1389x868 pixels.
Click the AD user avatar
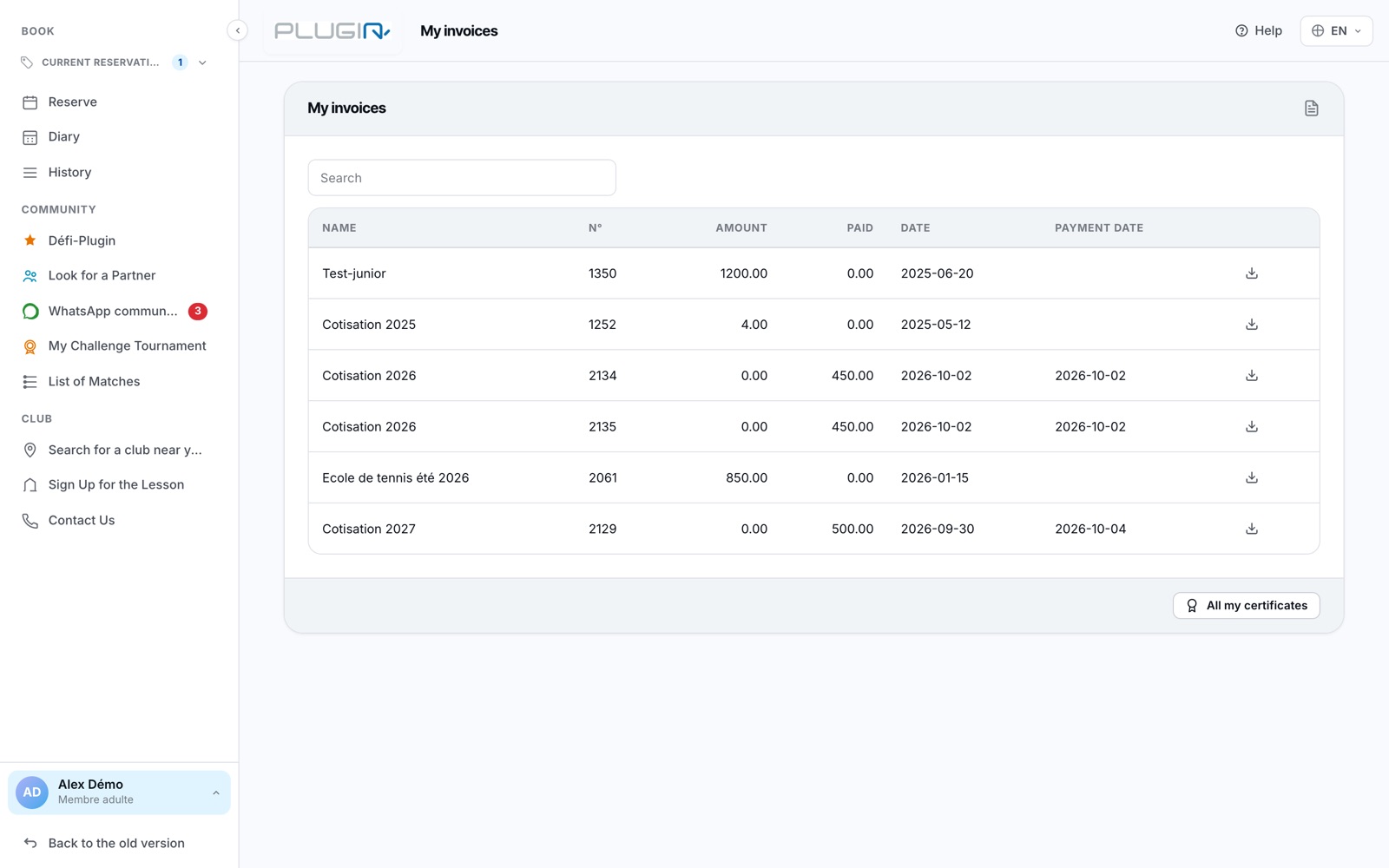32,792
